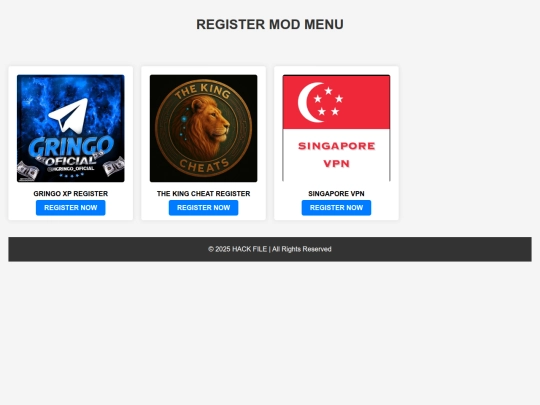Click the white crescent moon on the flag
Viewport: 540px width, 405px height.
[x=310, y=102]
